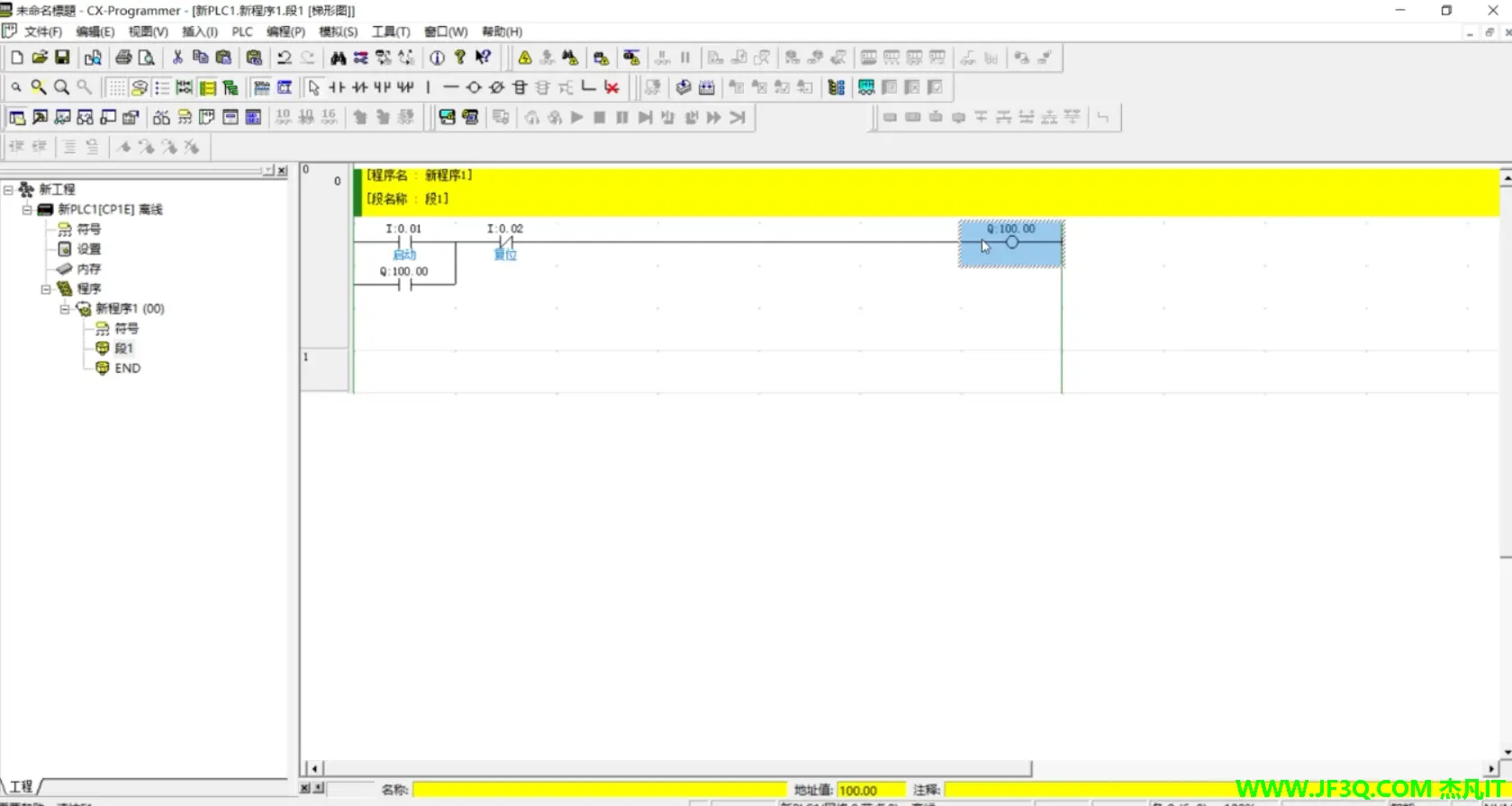Start the work online simulator icon
The width and height of the screenshot is (1512, 806).
pos(447,117)
